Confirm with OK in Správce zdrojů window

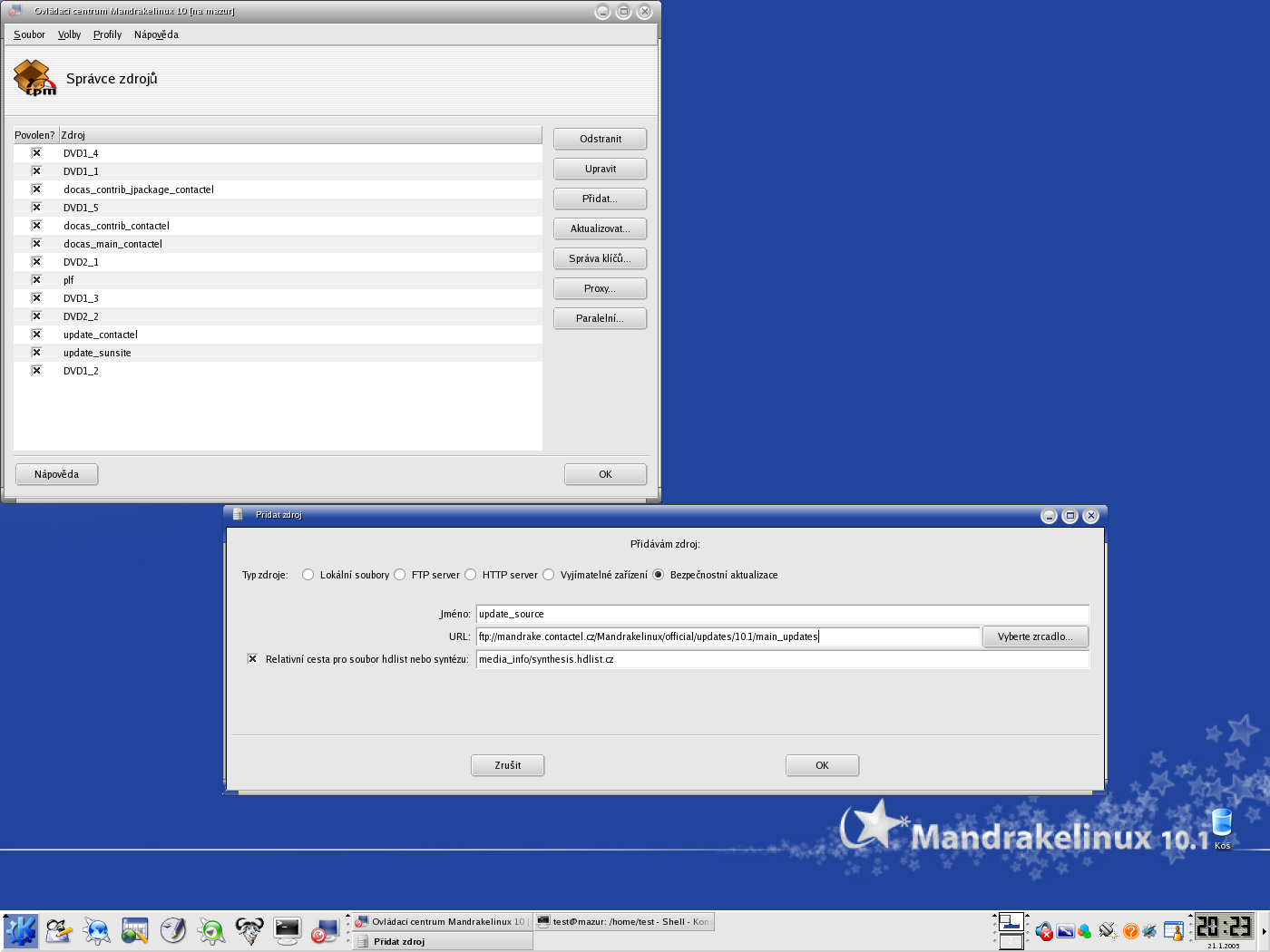606,474
